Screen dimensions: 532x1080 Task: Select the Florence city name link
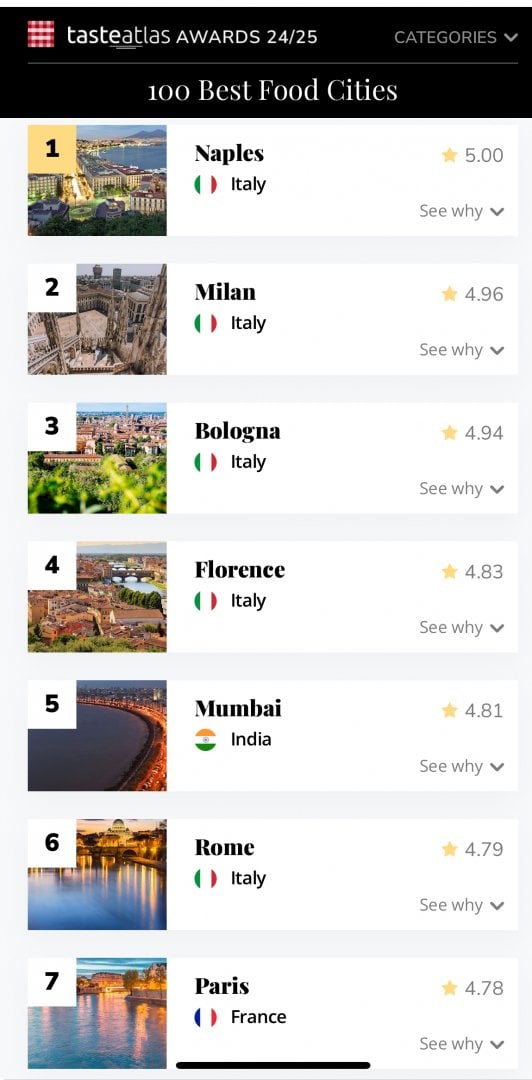[x=240, y=570]
